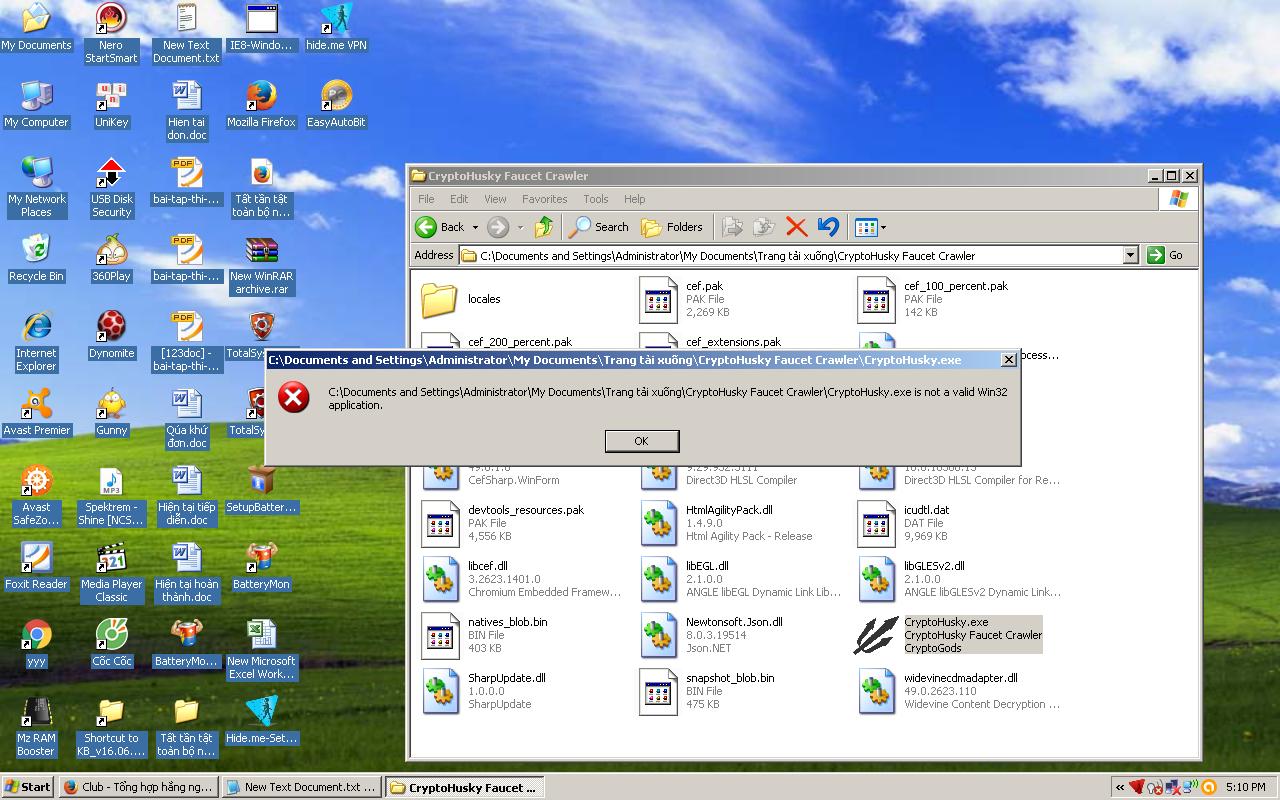
Task: Select the CryptoHusky.exe file icon
Action: (875, 635)
